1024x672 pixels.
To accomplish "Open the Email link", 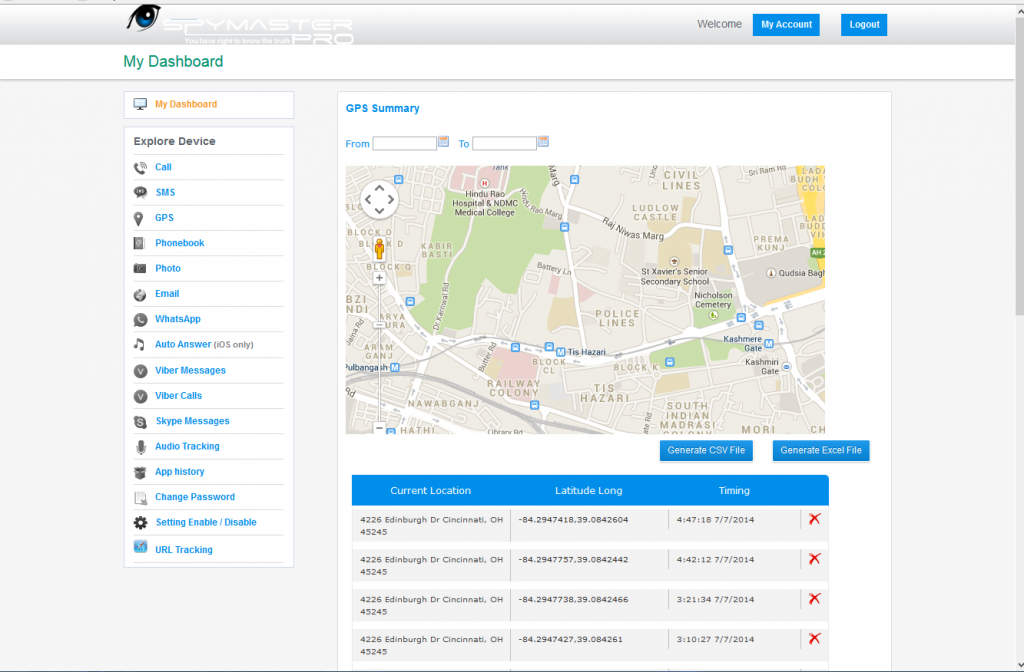I will (x=167, y=294).
